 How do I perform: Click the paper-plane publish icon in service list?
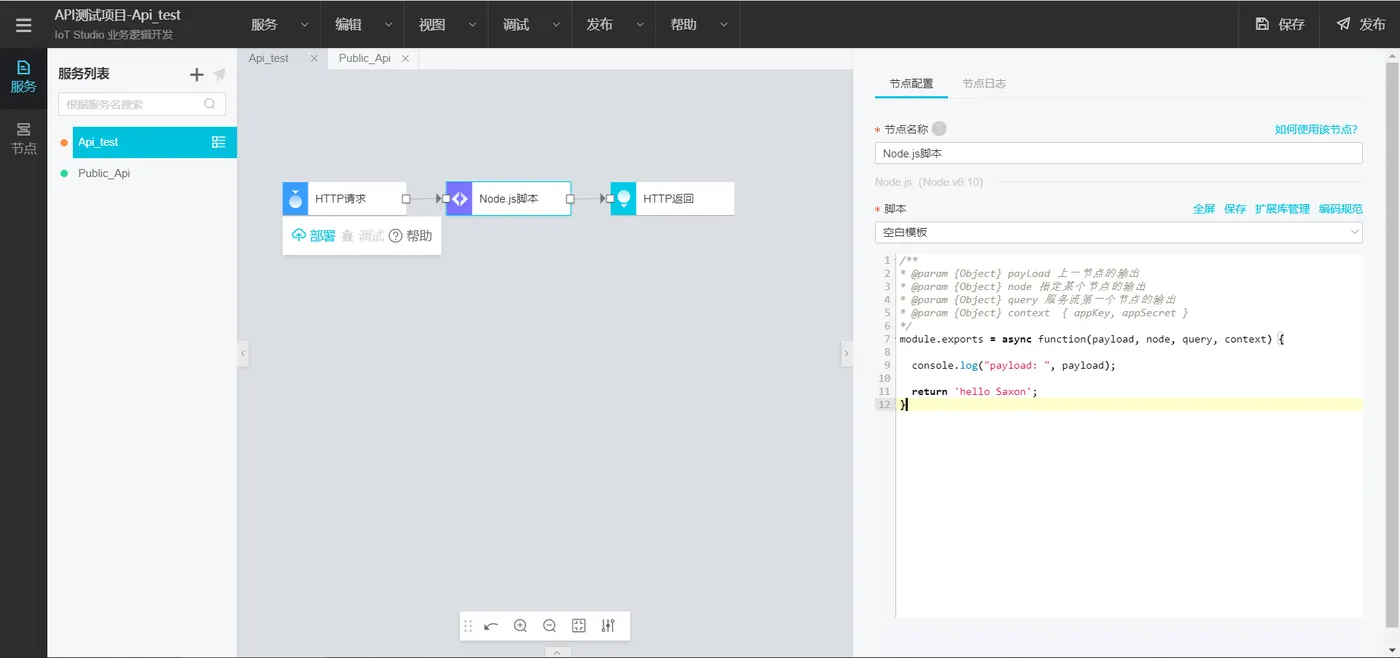[x=219, y=74]
